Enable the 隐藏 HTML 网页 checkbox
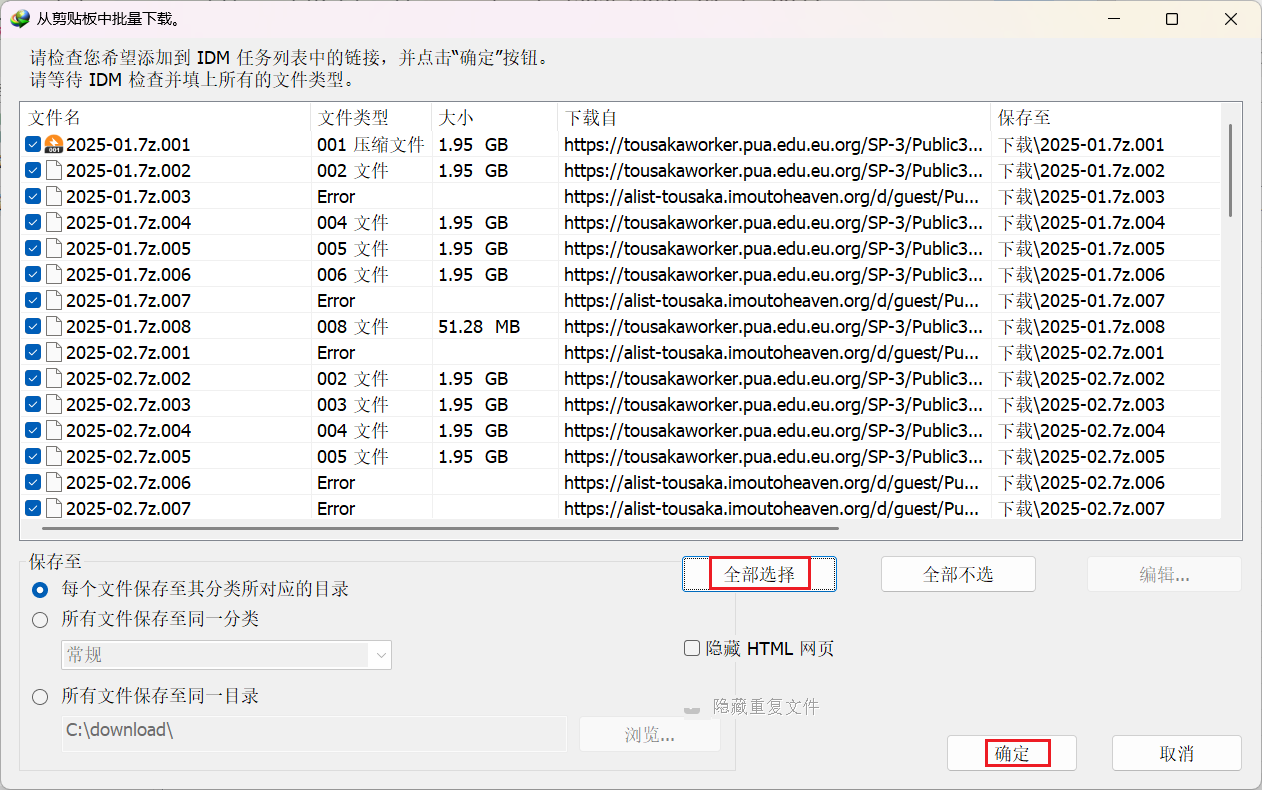 point(692,649)
